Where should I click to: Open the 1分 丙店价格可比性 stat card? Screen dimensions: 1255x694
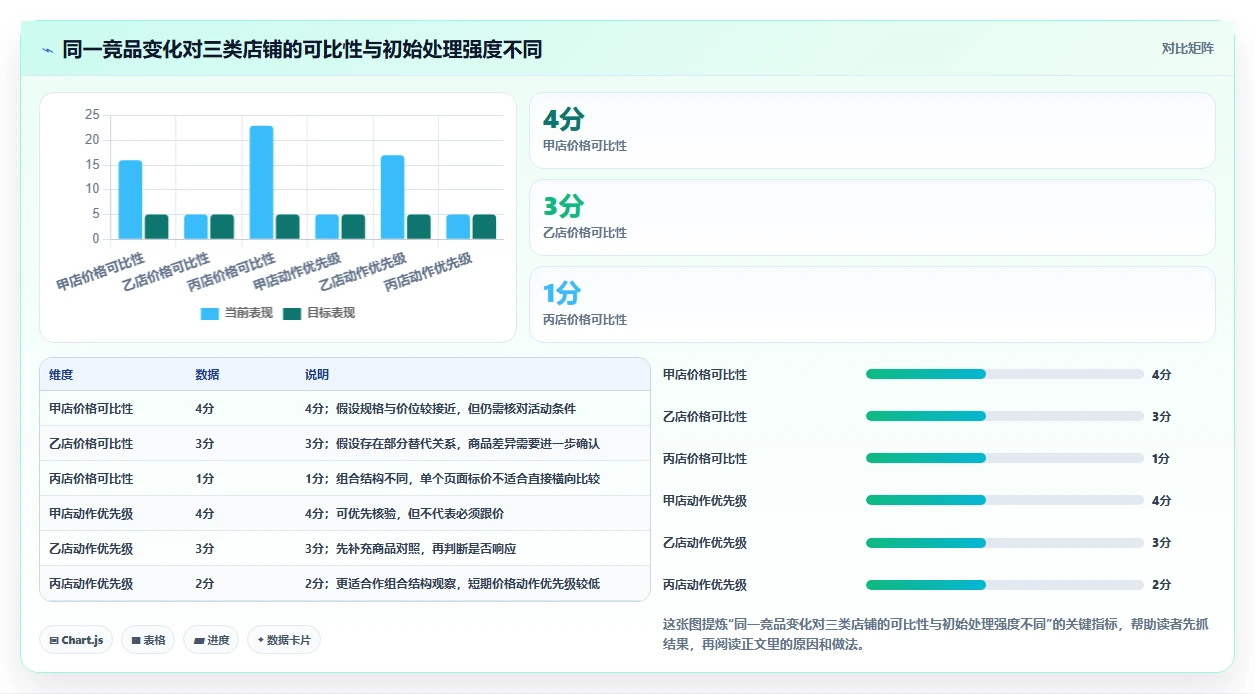(x=872, y=305)
